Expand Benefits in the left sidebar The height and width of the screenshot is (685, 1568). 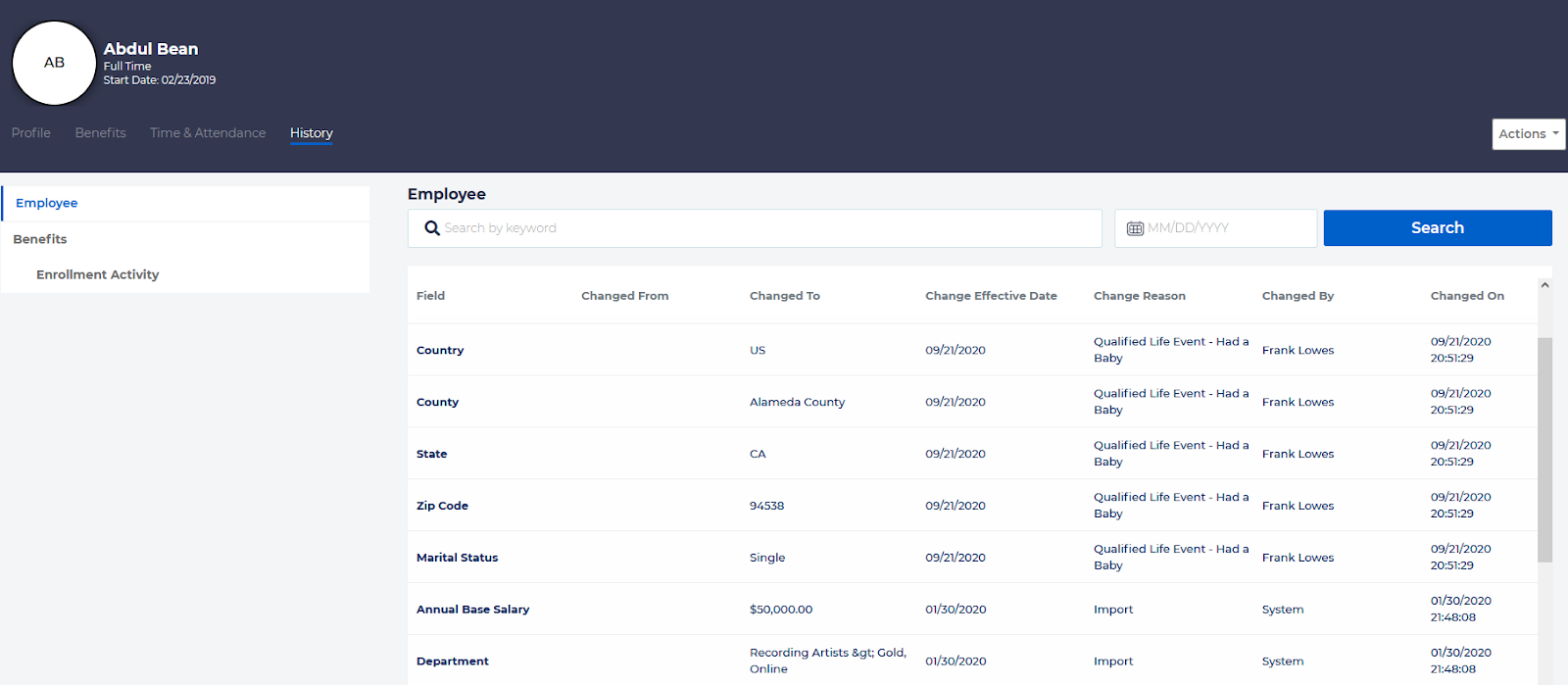pos(40,239)
